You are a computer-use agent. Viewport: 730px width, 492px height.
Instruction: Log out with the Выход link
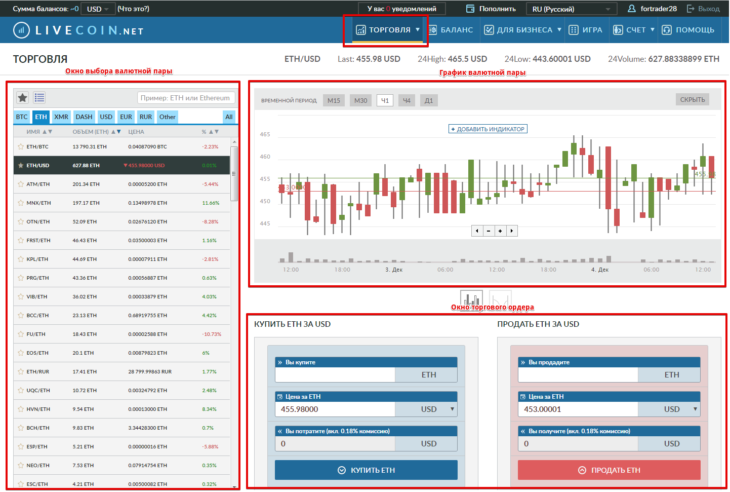tap(703, 8)
